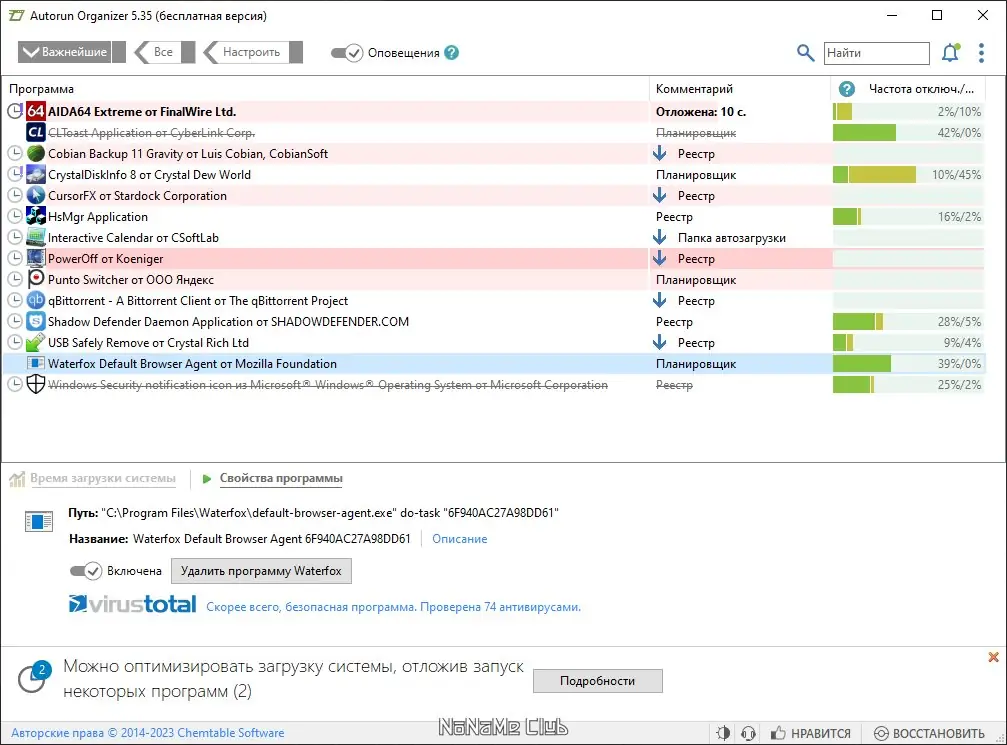This screenshot has width=1007, height=745.
Task: Click the Windows Security shield icon
Action: click(x=35, y=385)
